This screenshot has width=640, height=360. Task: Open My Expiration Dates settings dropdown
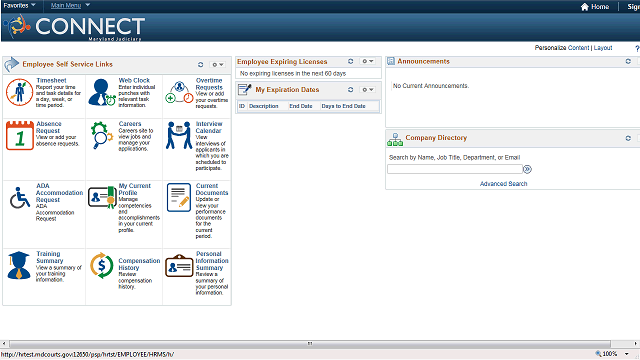(367, 89)
